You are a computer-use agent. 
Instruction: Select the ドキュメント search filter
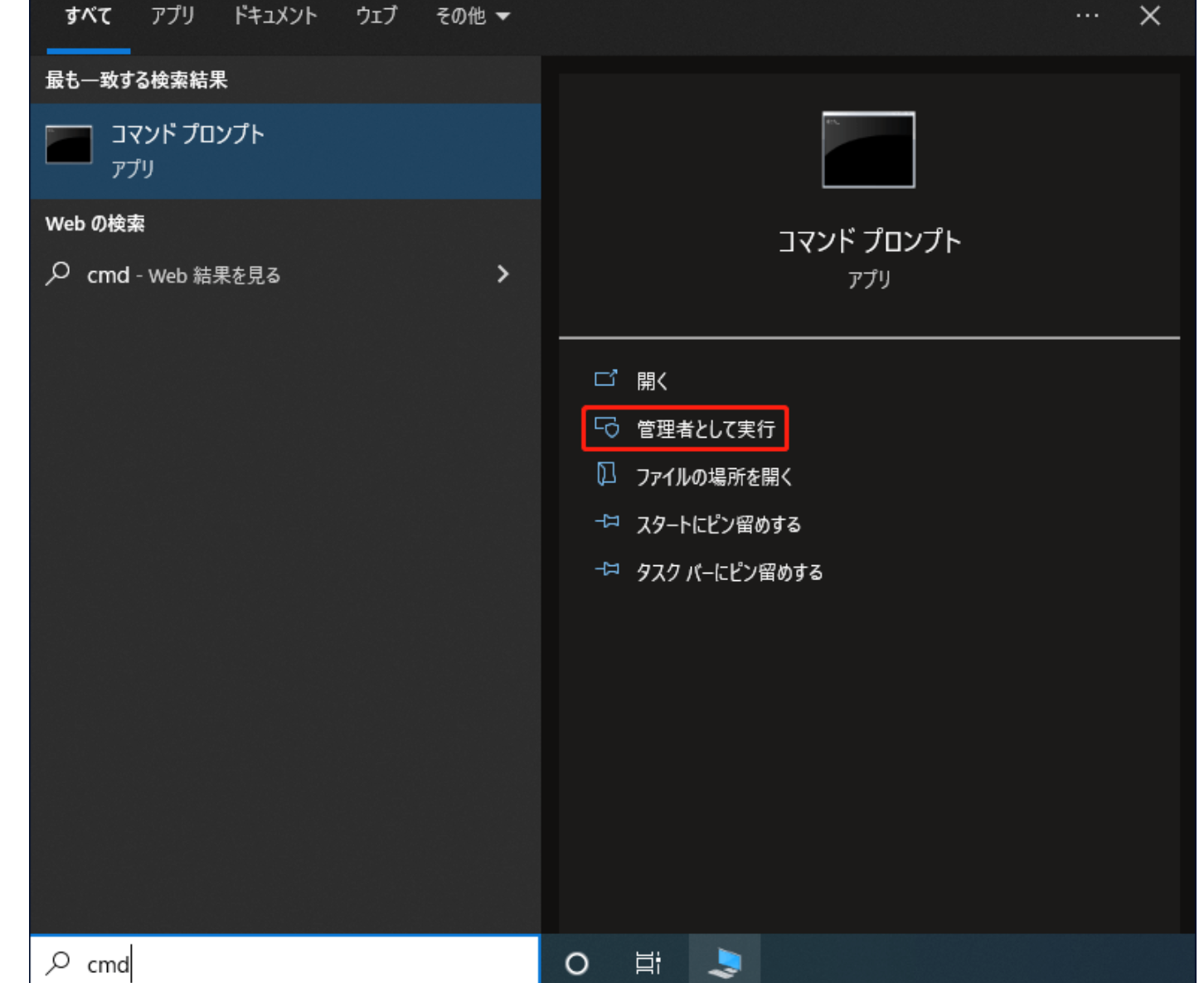pyautogui.click(x=277, y=16)
